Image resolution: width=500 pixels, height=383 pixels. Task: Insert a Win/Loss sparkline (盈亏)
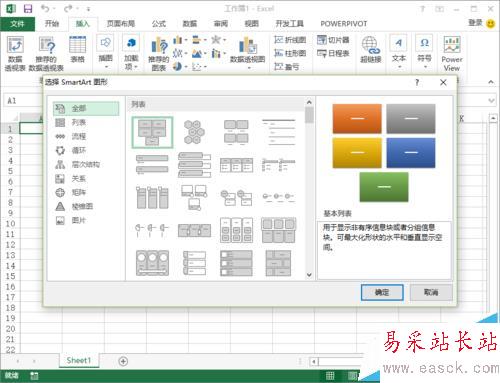click(286, 67)
